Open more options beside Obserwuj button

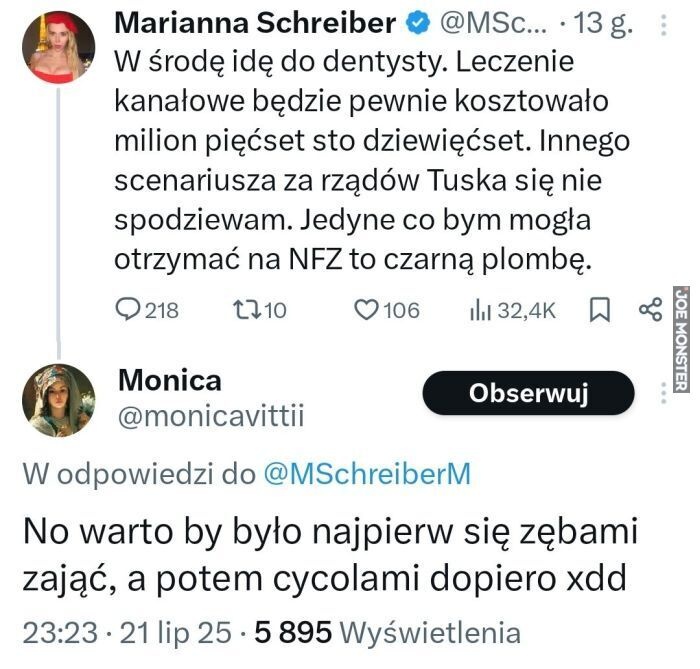(665, 393)
